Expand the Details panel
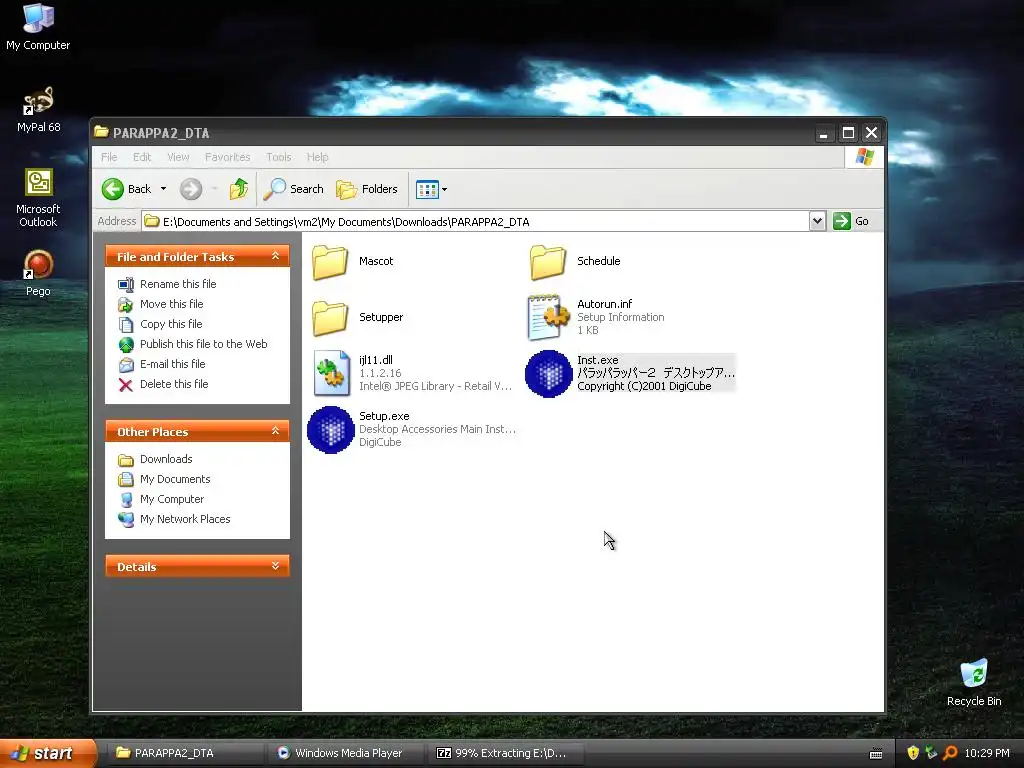 [276, 566]
